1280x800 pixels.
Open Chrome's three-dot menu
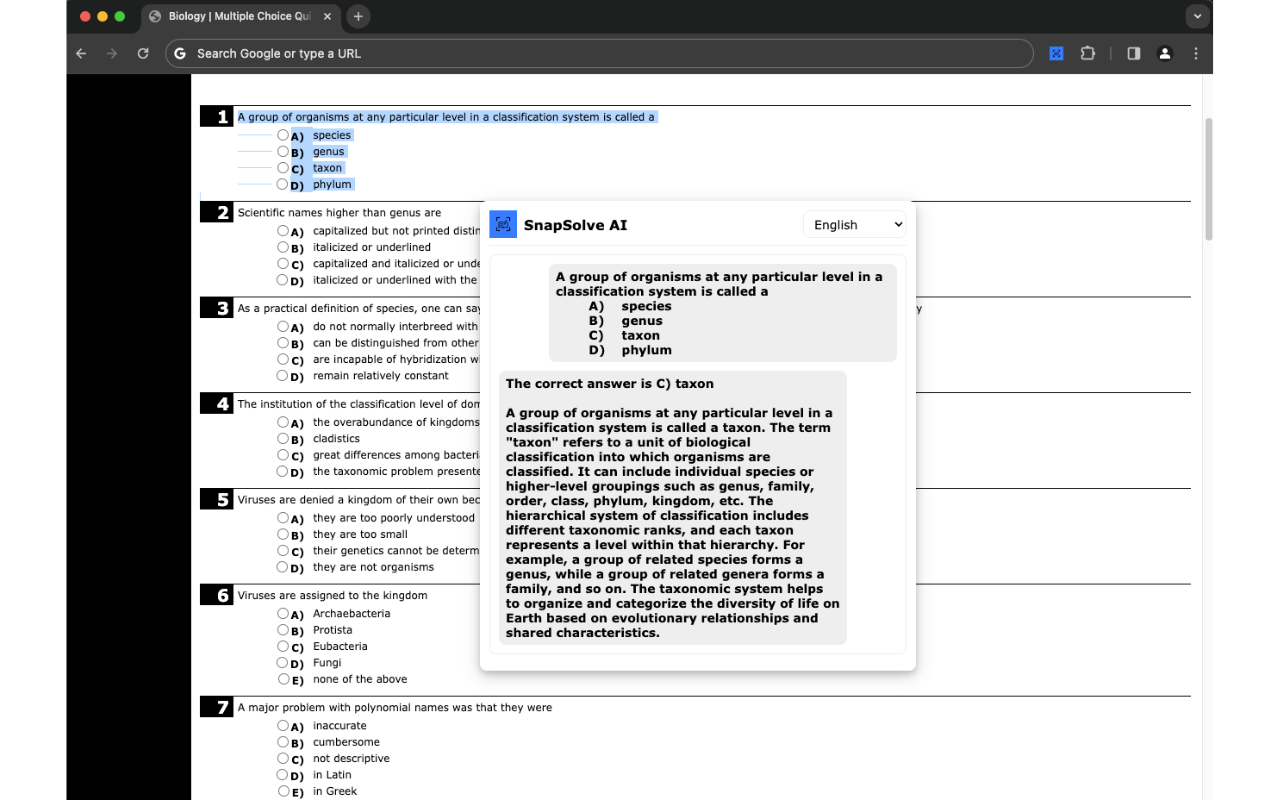(x=1196, y=53)
